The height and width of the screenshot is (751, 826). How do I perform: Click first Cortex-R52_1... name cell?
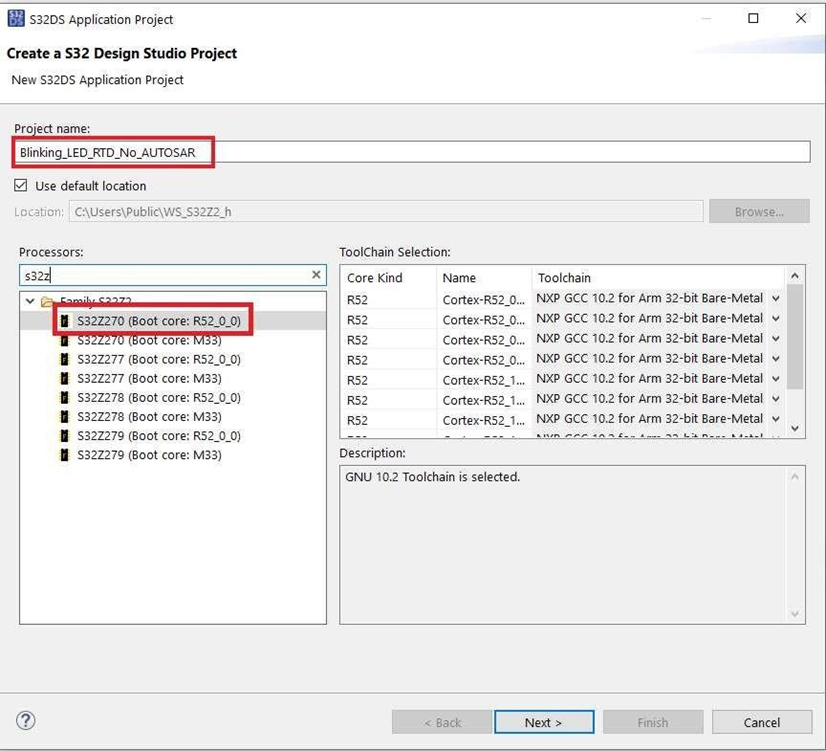coord(484,380)
